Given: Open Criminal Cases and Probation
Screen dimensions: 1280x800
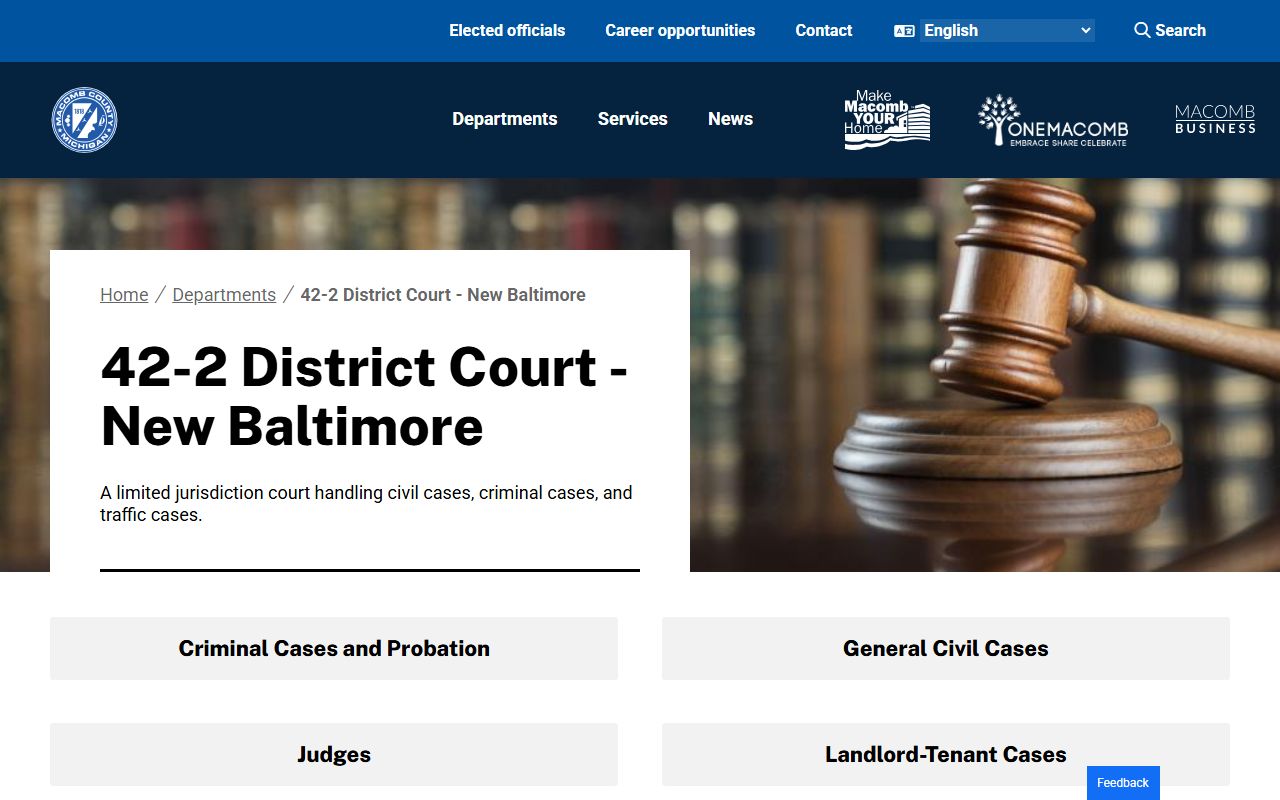Looking at the screenshot, I should [334, 648].
